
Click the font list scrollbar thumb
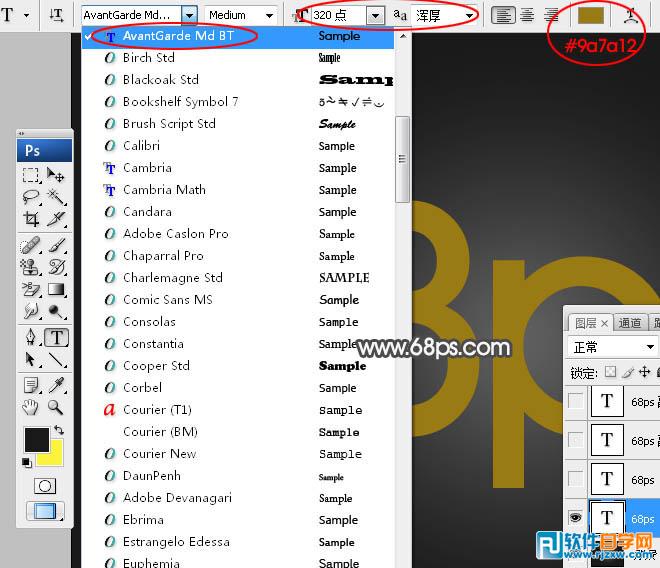[x=402, y=159]
